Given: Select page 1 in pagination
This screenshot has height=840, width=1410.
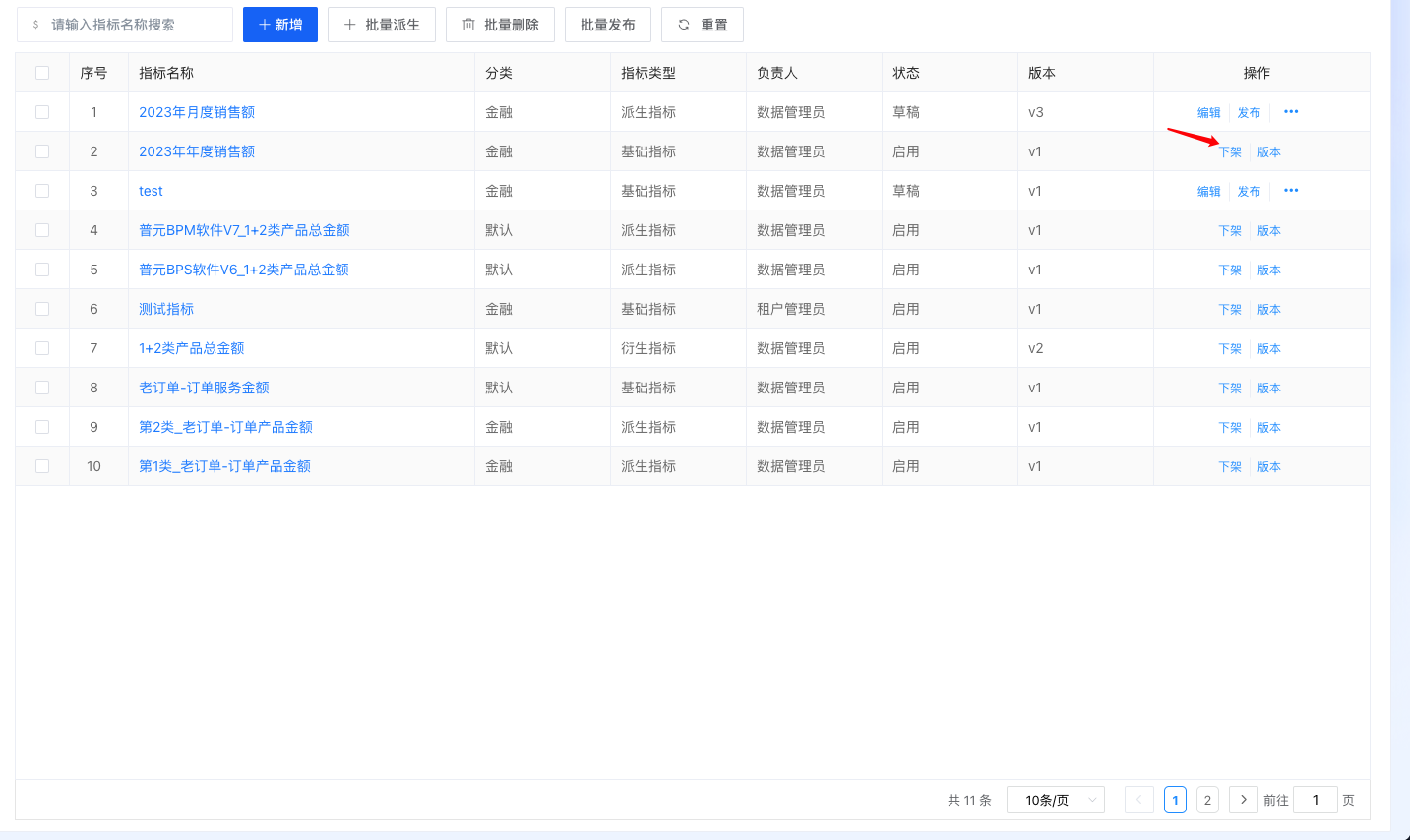Looking at the screenshot, I should 1175,800.
